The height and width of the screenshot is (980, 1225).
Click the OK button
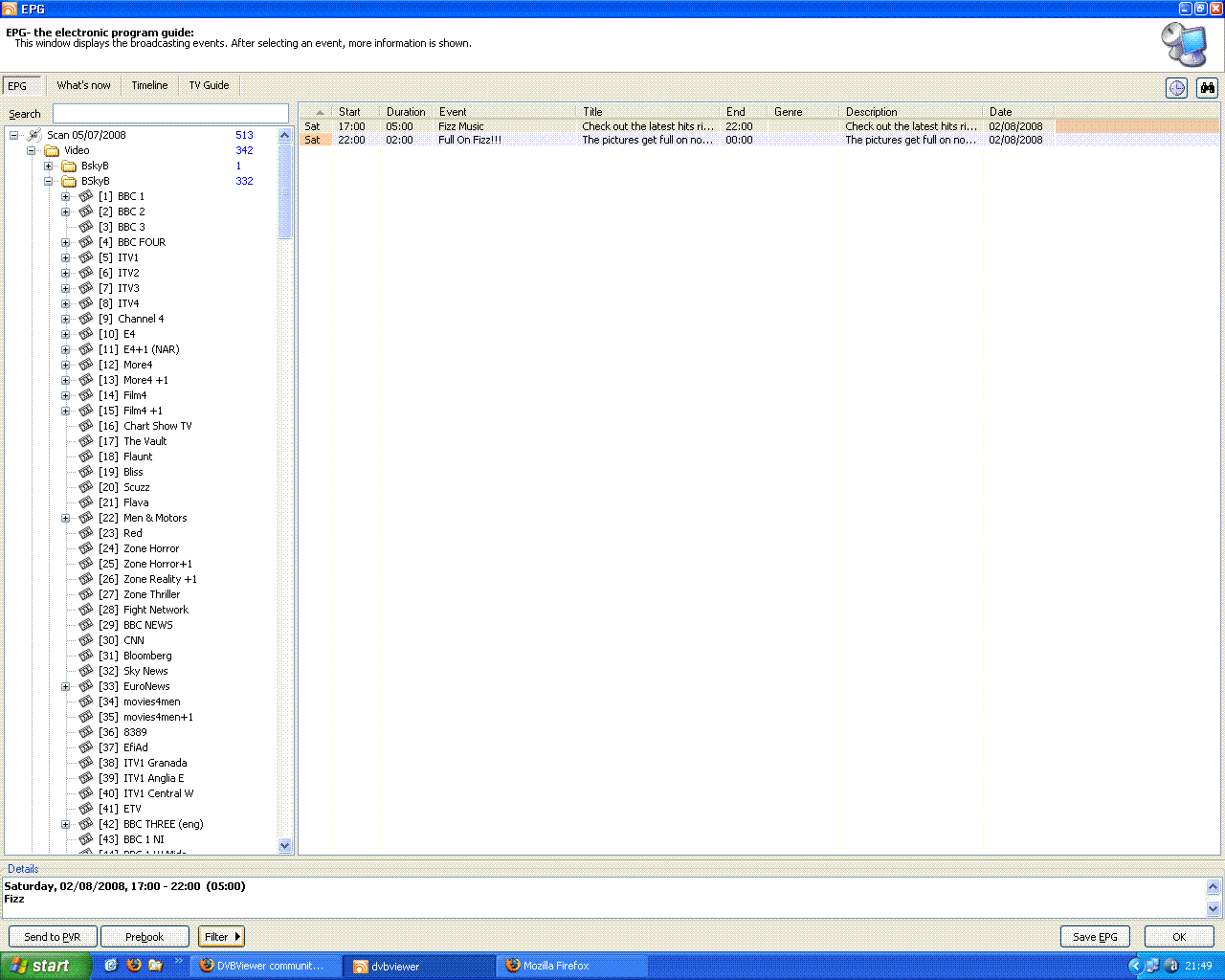pyautogui.click(x=1179, y=937)
